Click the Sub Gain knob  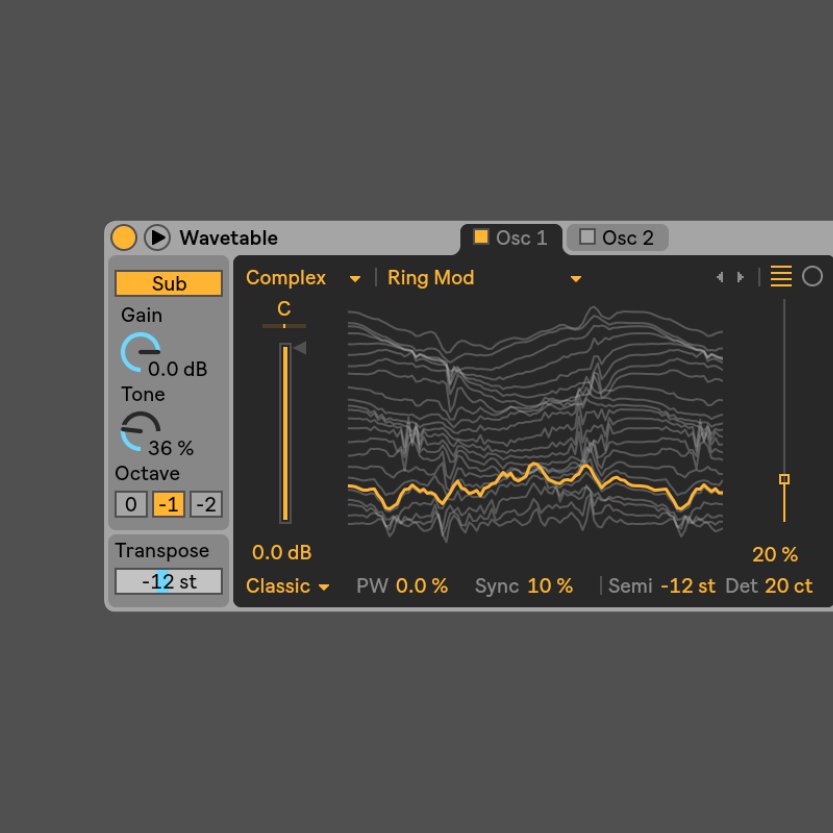pos(140,352)
